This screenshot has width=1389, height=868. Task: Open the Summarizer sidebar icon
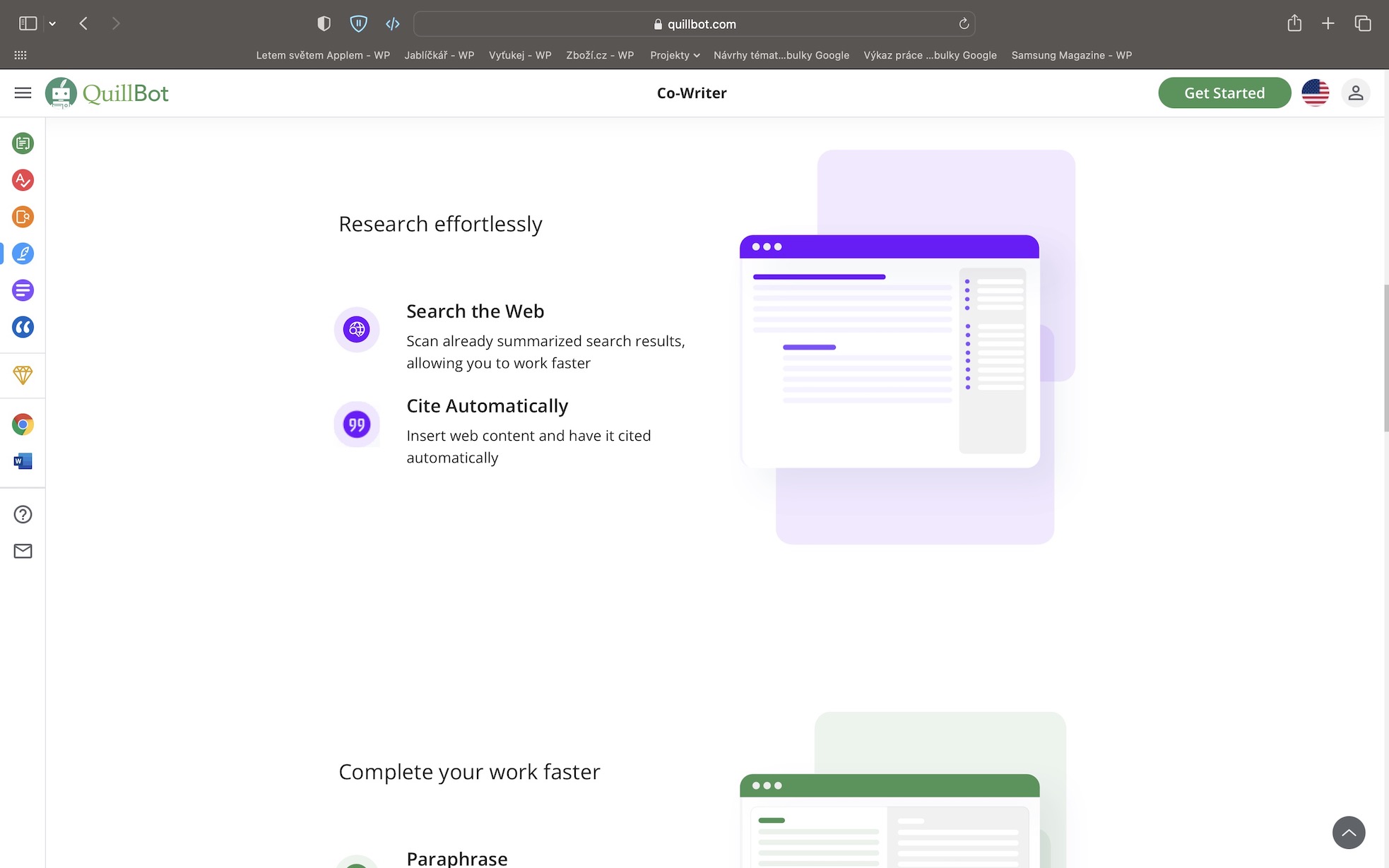(23, 290)
